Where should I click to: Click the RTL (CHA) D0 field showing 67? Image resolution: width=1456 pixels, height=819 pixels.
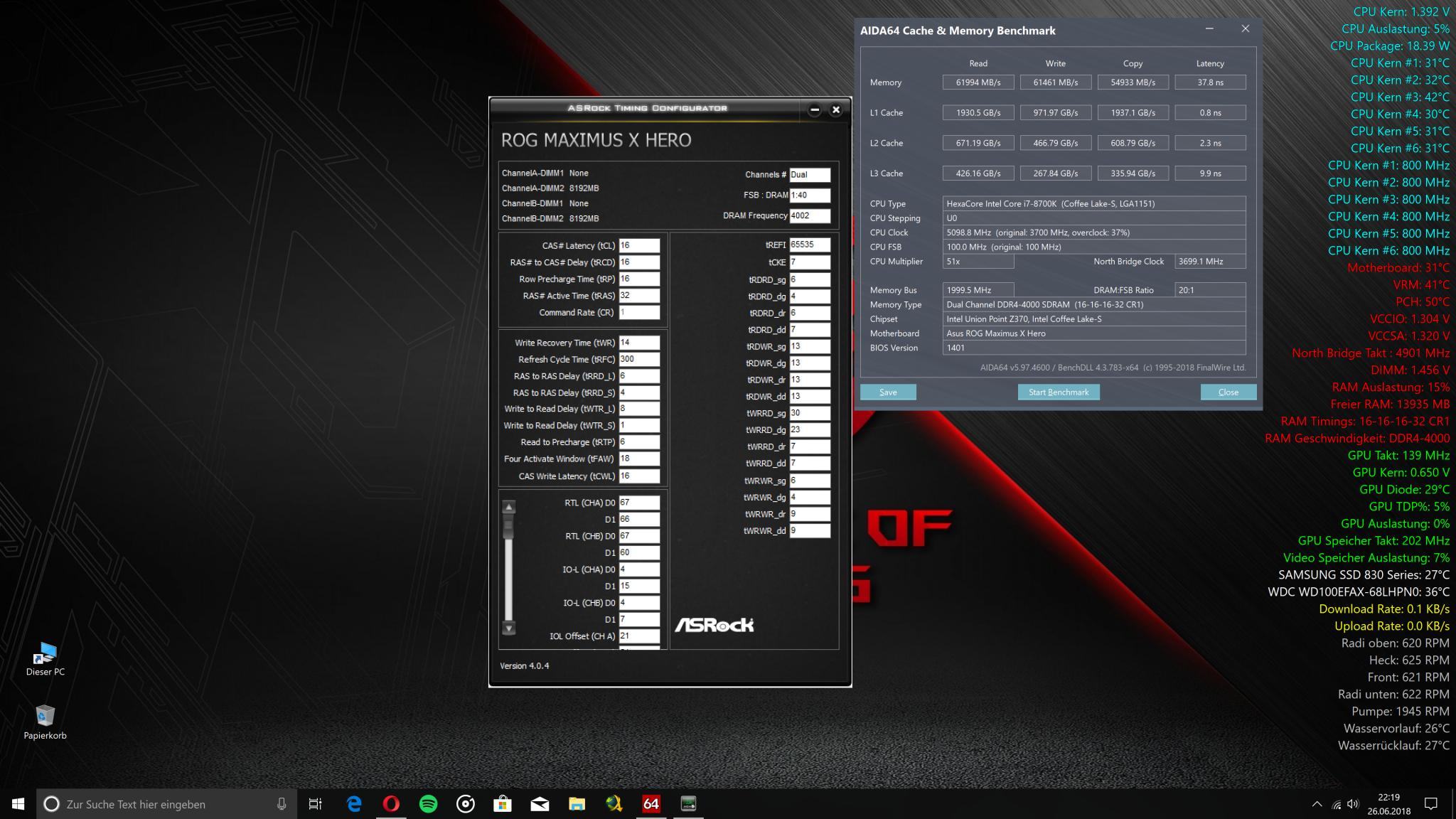tap(639, 503)
